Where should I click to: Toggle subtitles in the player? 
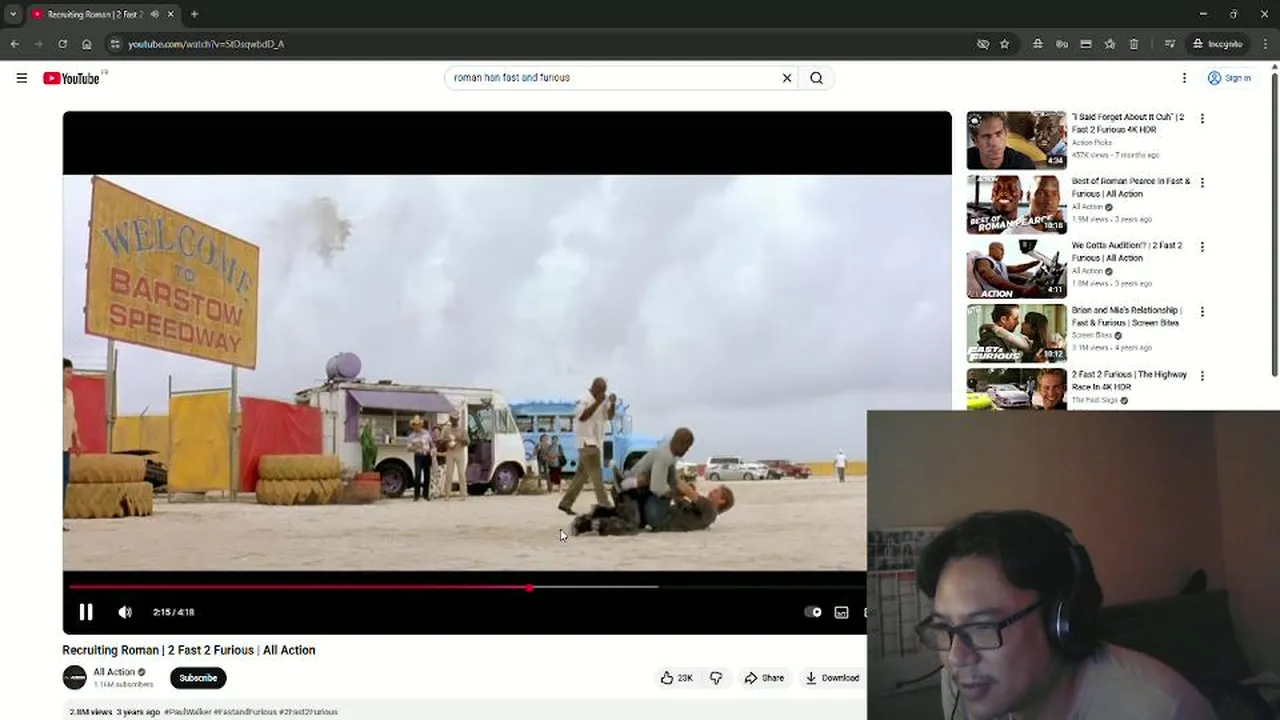pos(842,612)
